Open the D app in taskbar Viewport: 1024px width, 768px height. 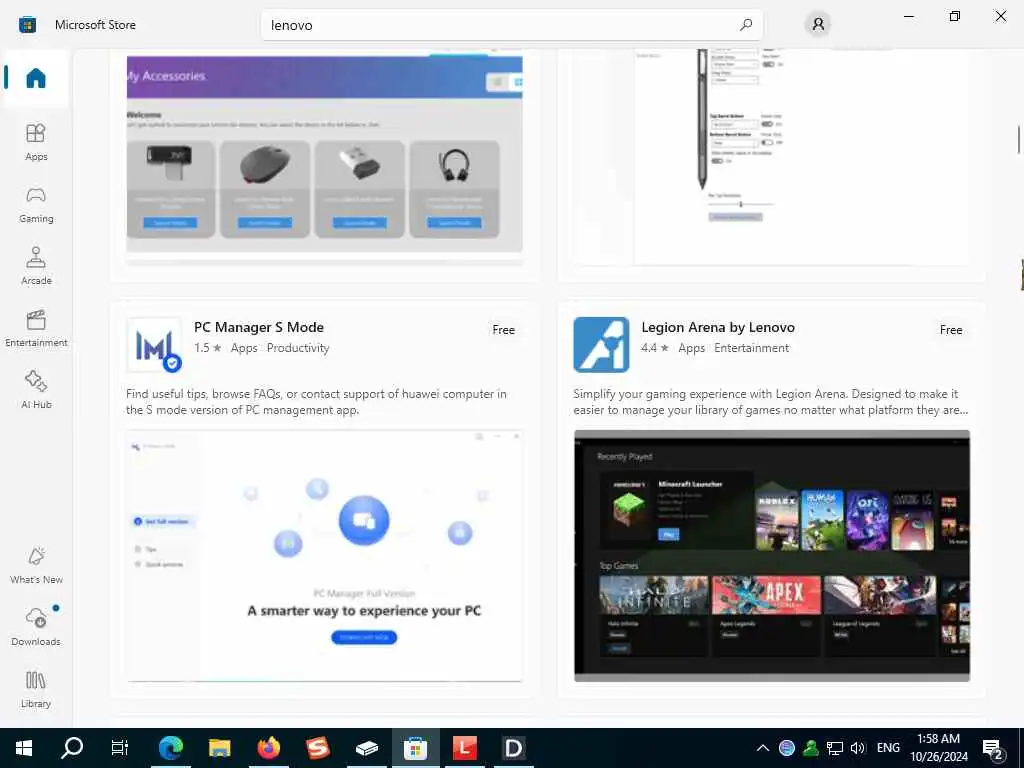(513, 748)
